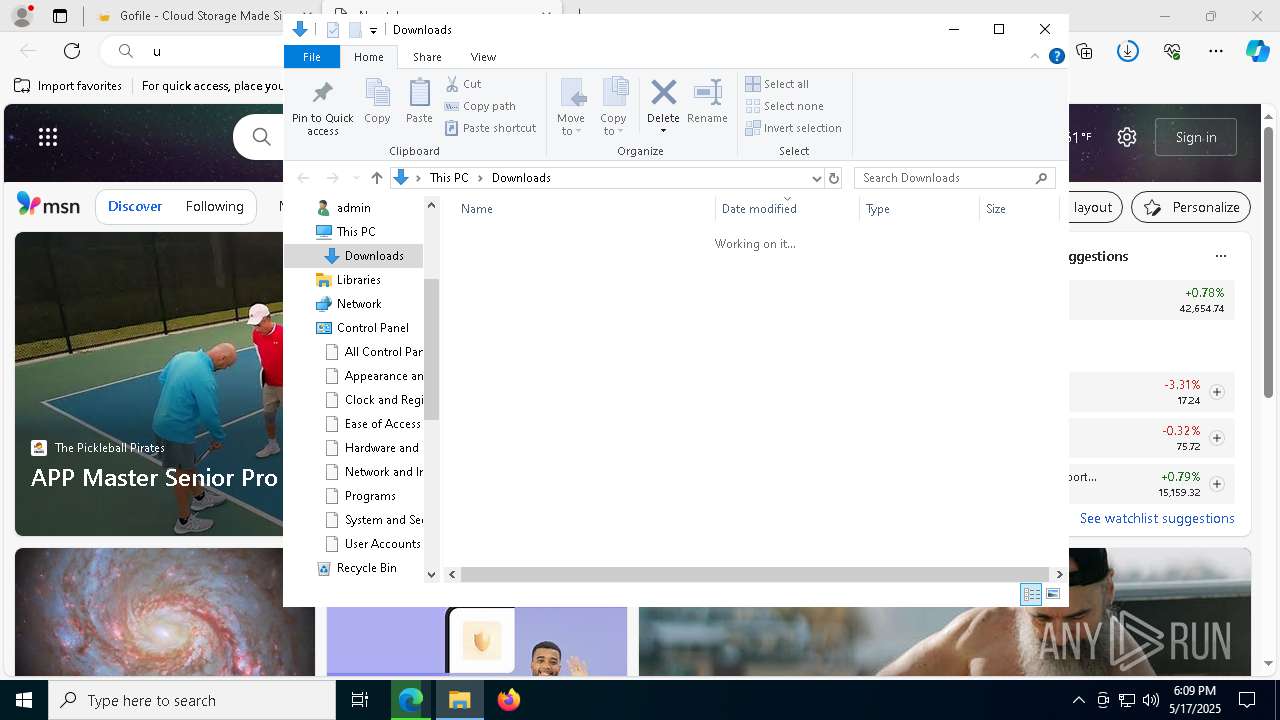Open Firefox from taskbar
The image size is (1280, 720).
[509, 700]
